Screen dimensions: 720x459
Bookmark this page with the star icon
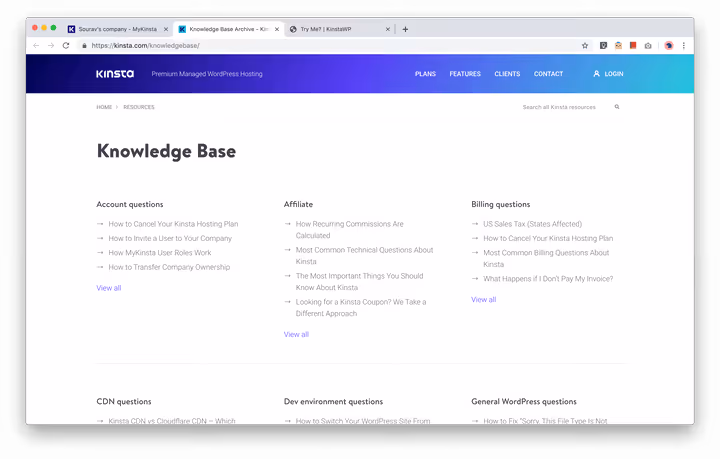coord(585,45)
